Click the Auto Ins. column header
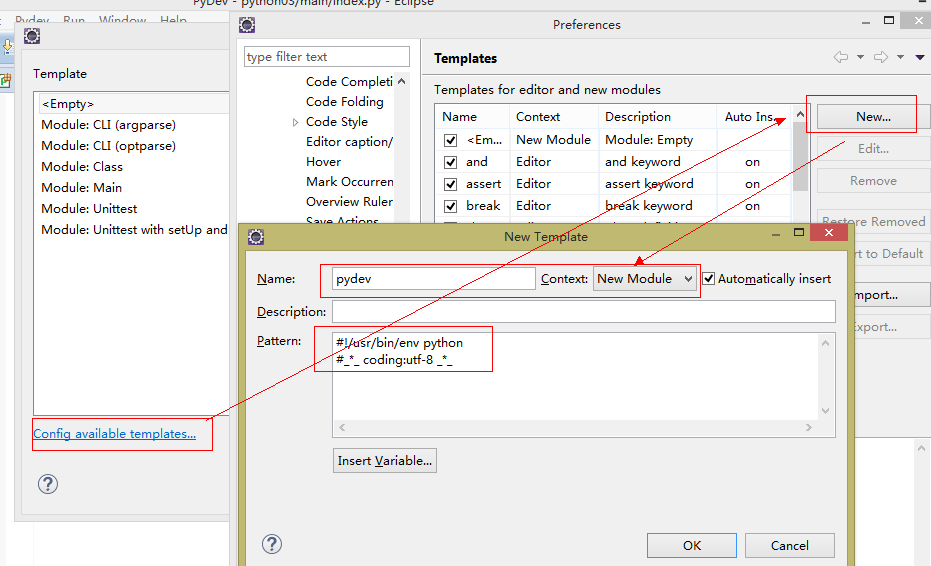Image resolution: width=931 pixels, height=566 pixels. coord(753,117)
